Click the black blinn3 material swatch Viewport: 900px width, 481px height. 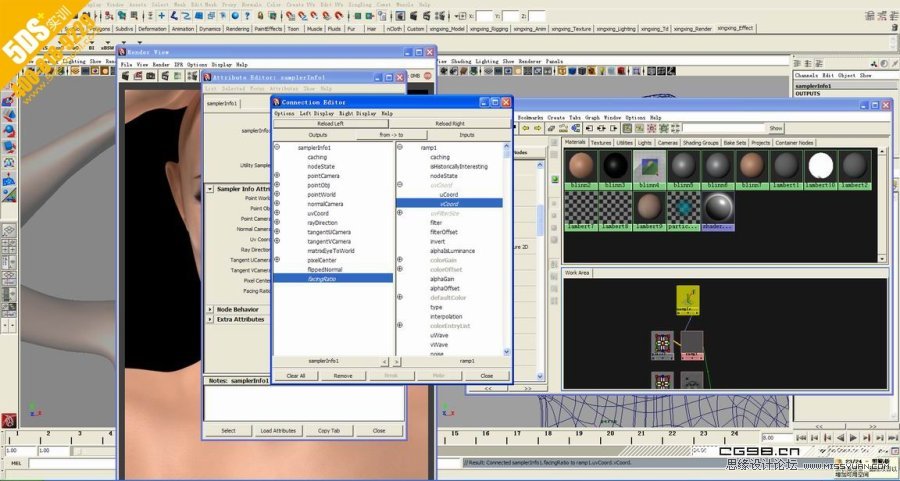point(614,165)
